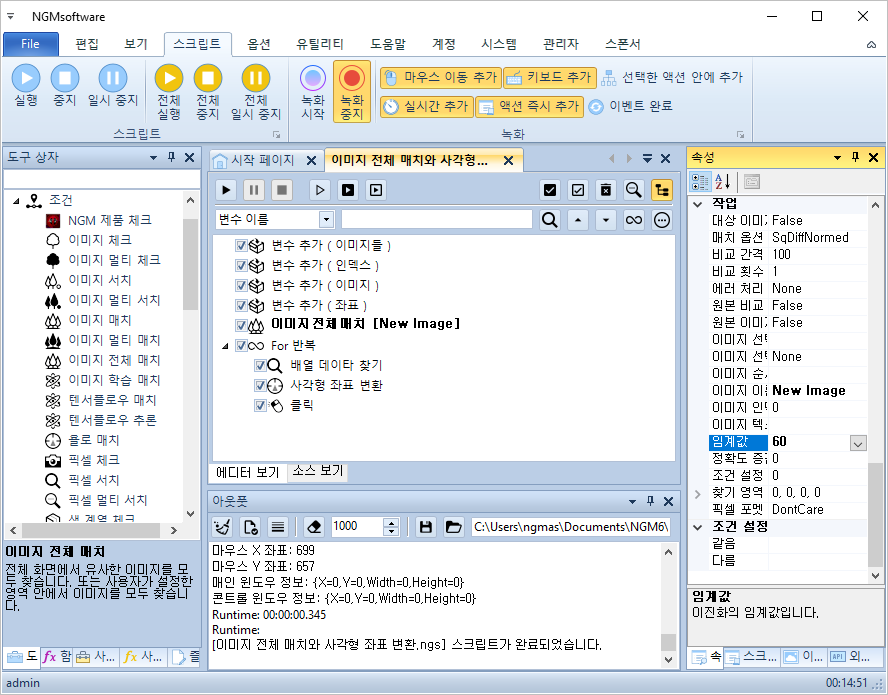Click the toolbox horizontal scrollbar

(x=93, y=530)
